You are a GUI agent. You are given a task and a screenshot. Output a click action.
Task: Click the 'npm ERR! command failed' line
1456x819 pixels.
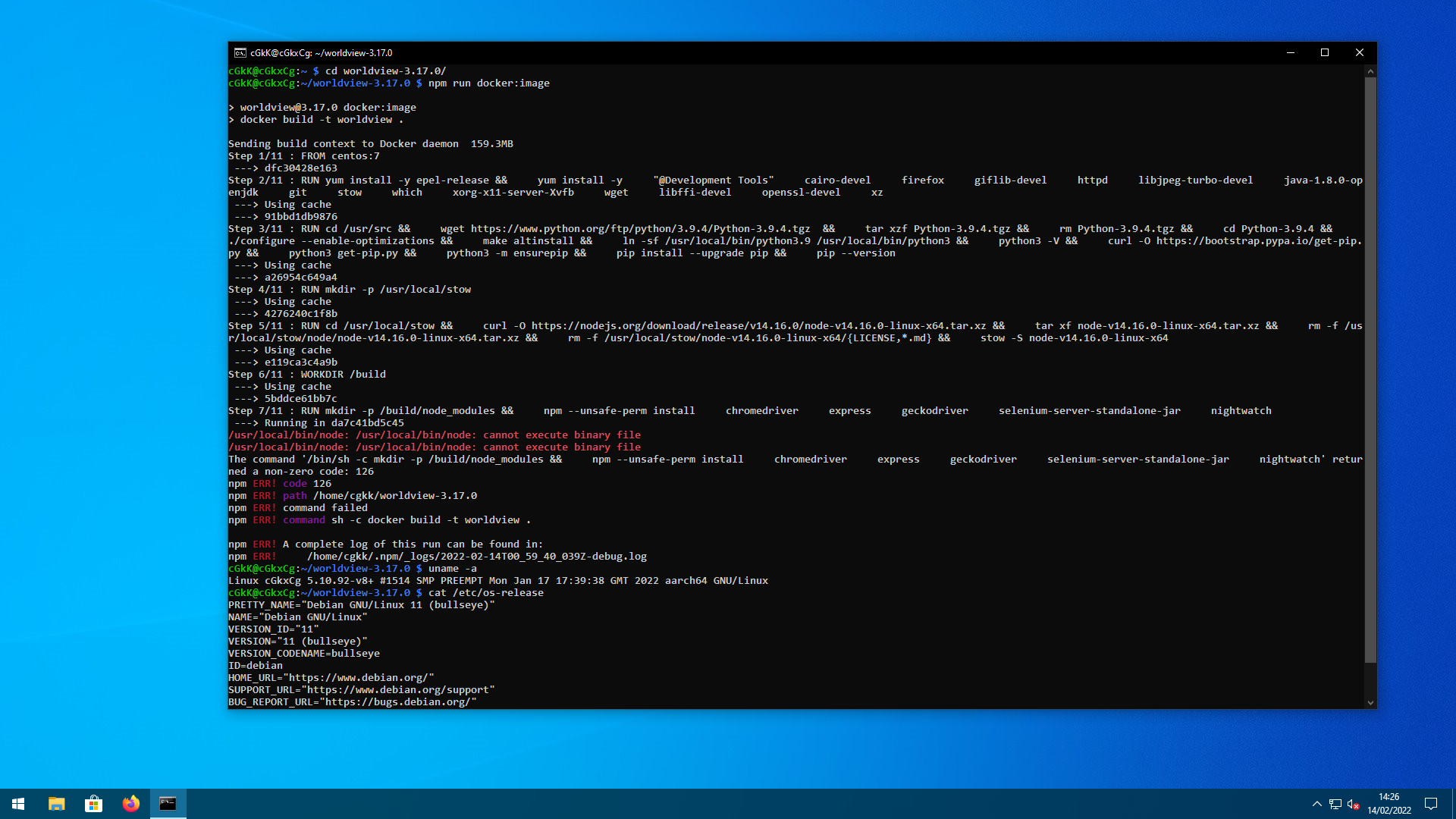(x=298, y=508)
